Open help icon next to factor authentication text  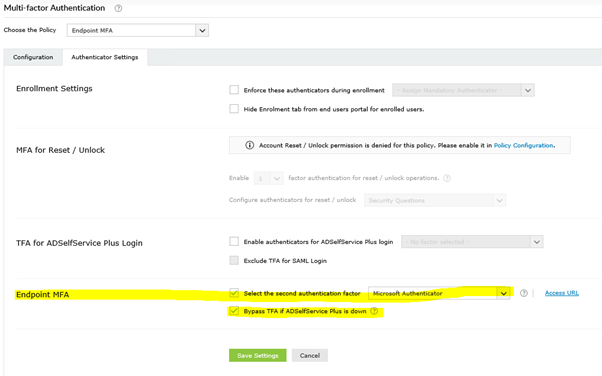[x=447, y=178]
